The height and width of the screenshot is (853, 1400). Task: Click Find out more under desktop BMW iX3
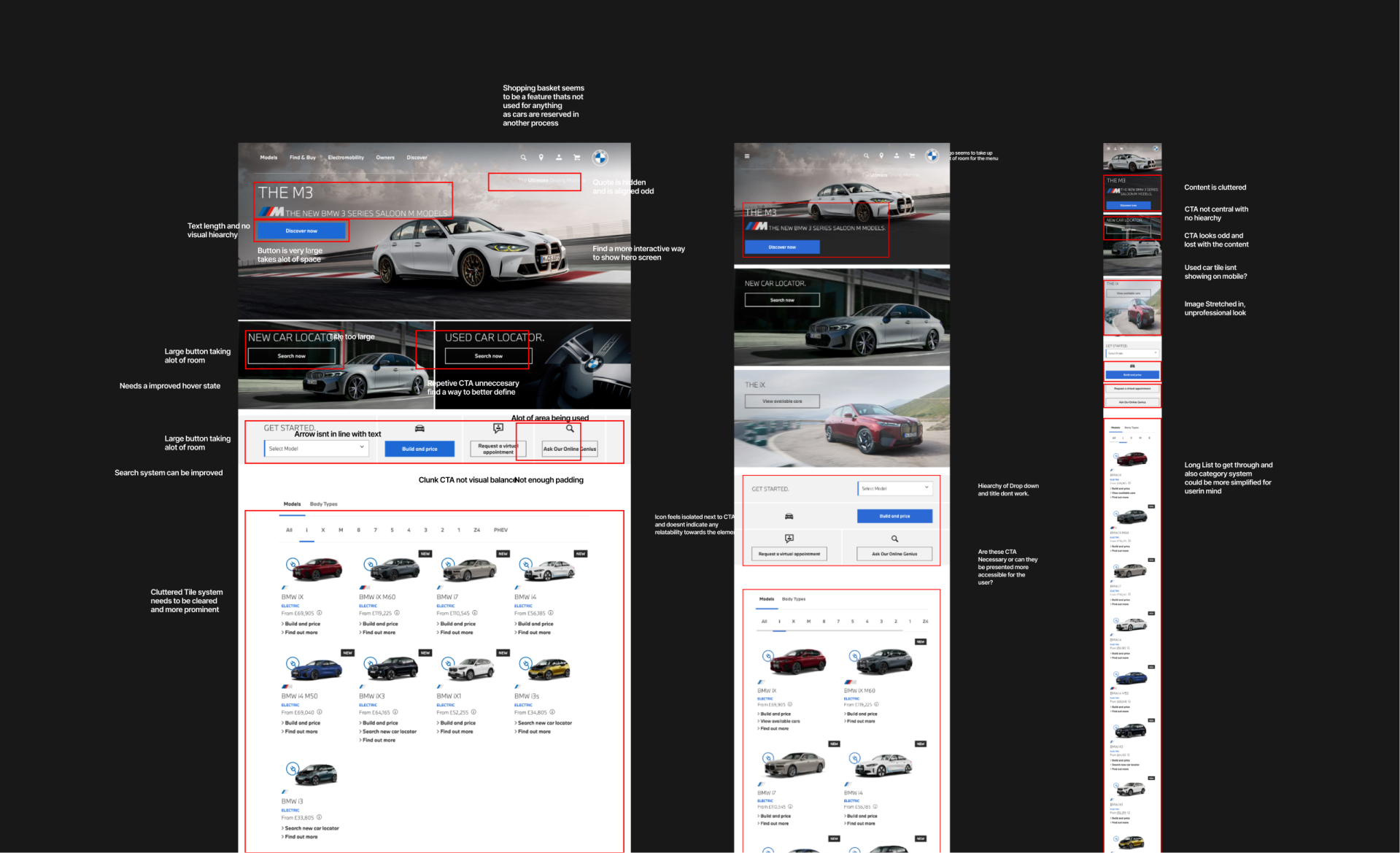pyautogui.click(x=379, y=741)
